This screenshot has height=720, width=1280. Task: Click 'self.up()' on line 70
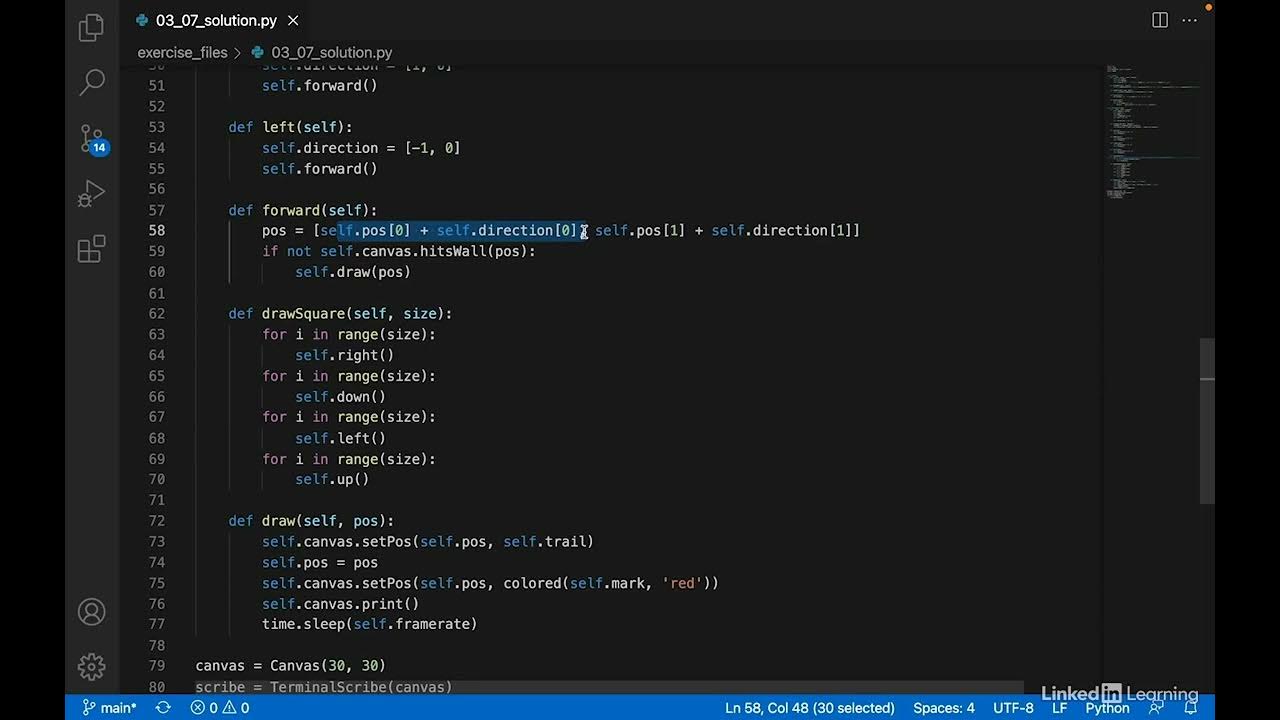tap(332, 479)
